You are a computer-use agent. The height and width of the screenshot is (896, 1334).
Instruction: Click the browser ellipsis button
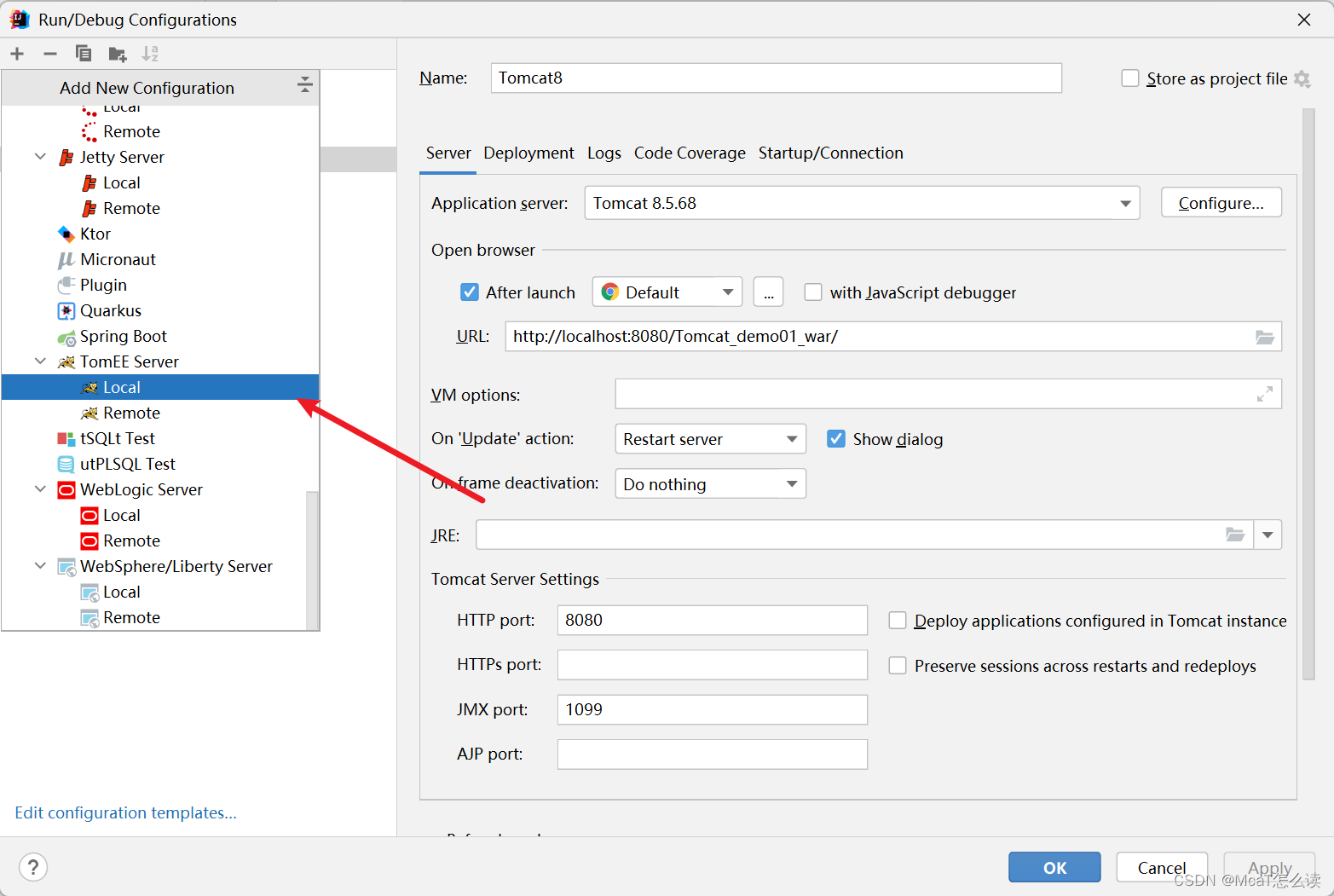tap(768, 292)
